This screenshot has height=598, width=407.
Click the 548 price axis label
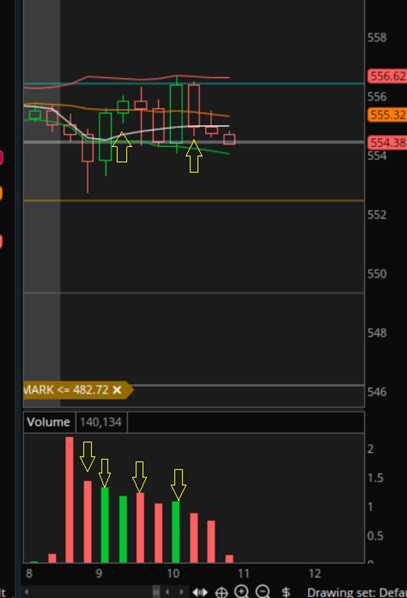coord(377,333)
